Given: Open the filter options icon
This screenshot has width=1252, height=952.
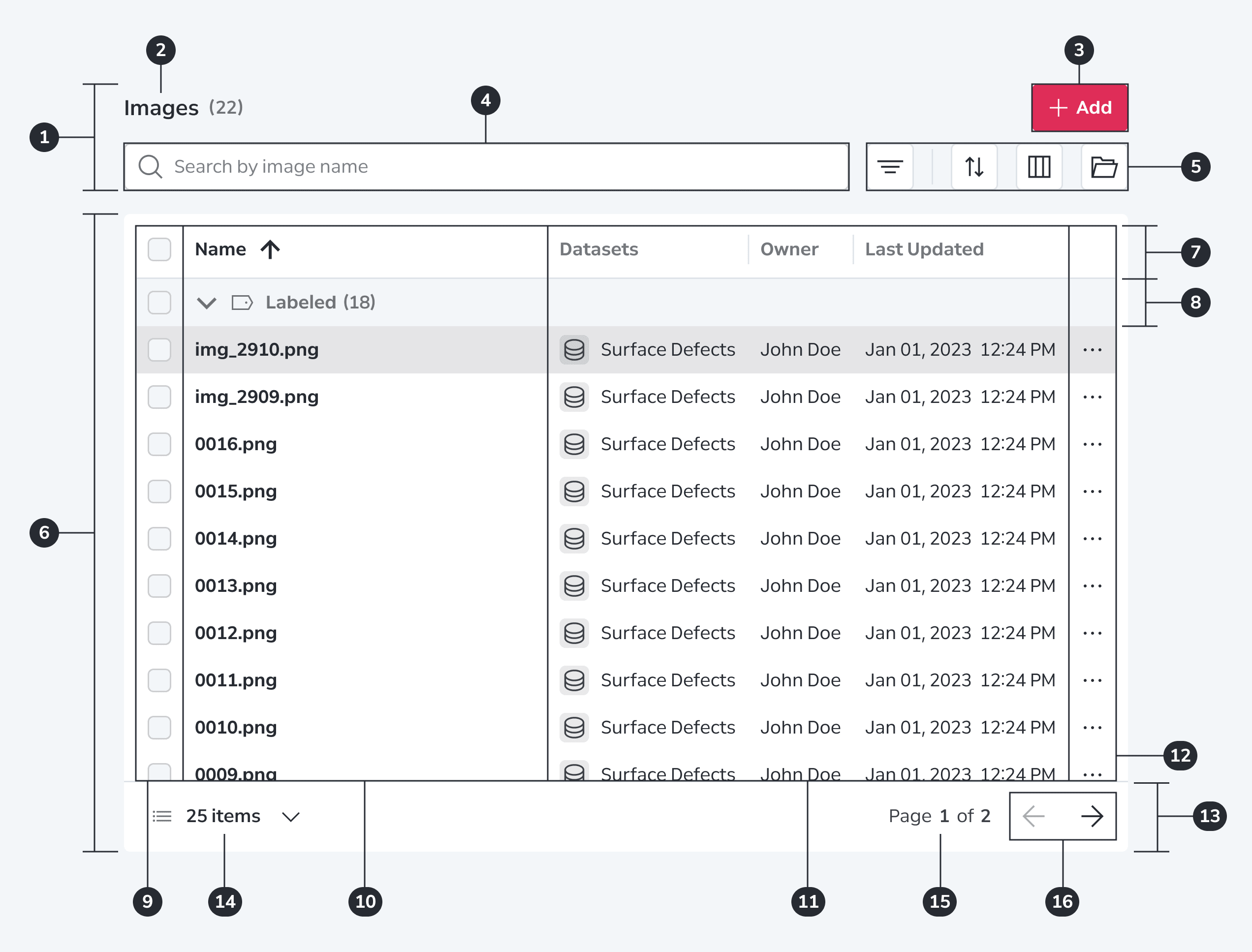Looking at the screenshot, I should [x=890, y=167].
